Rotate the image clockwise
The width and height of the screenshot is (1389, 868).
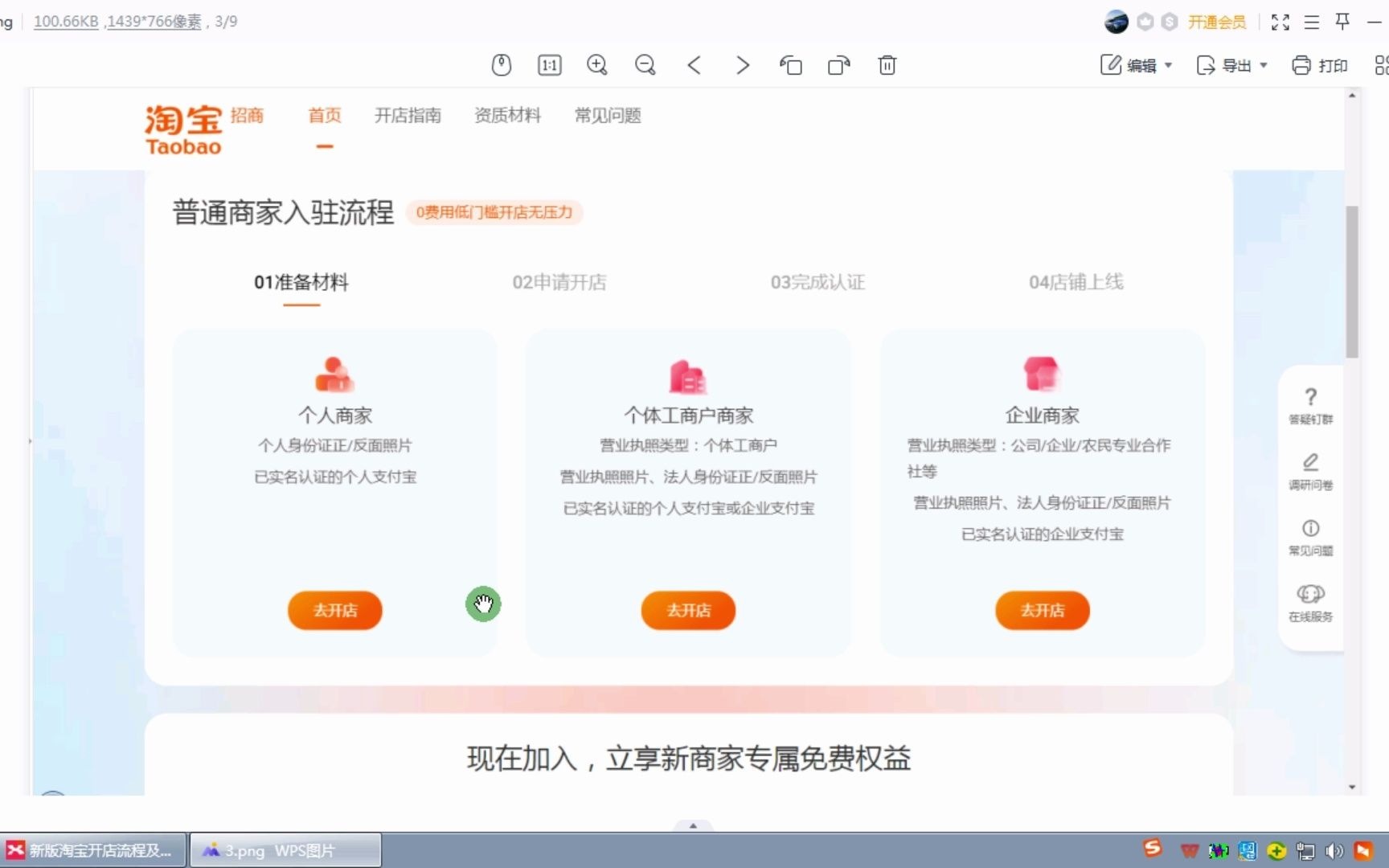[x=839, y=65]
